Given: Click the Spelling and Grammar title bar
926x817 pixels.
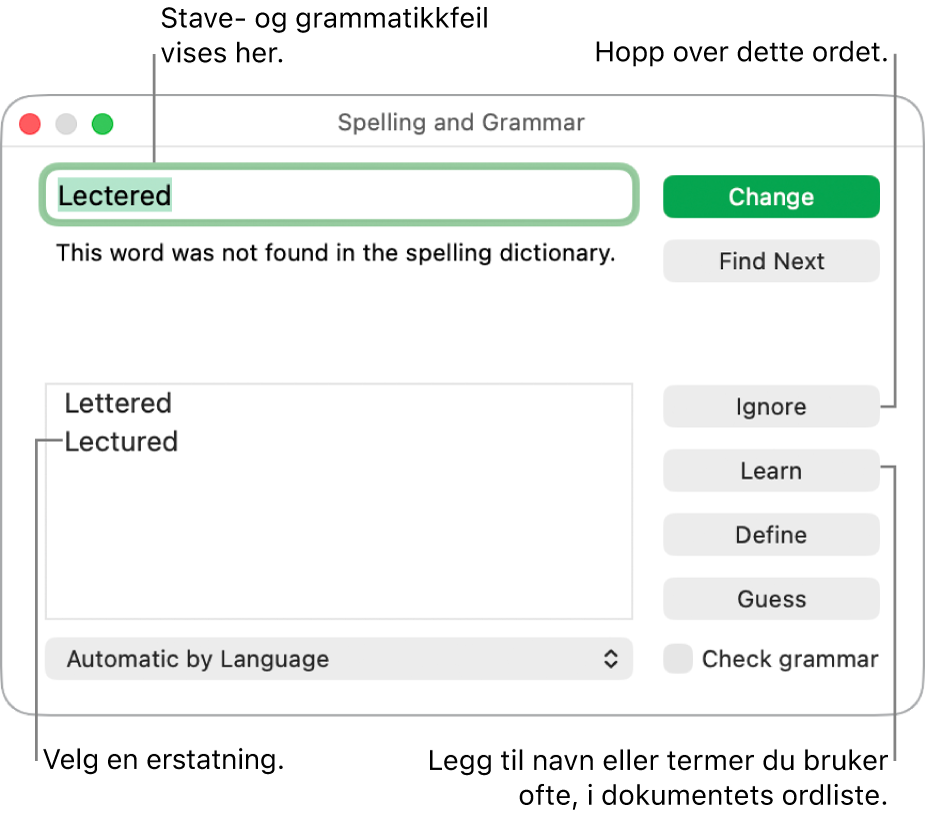Looking at the screenshot, I should click(x=461, y=122).
